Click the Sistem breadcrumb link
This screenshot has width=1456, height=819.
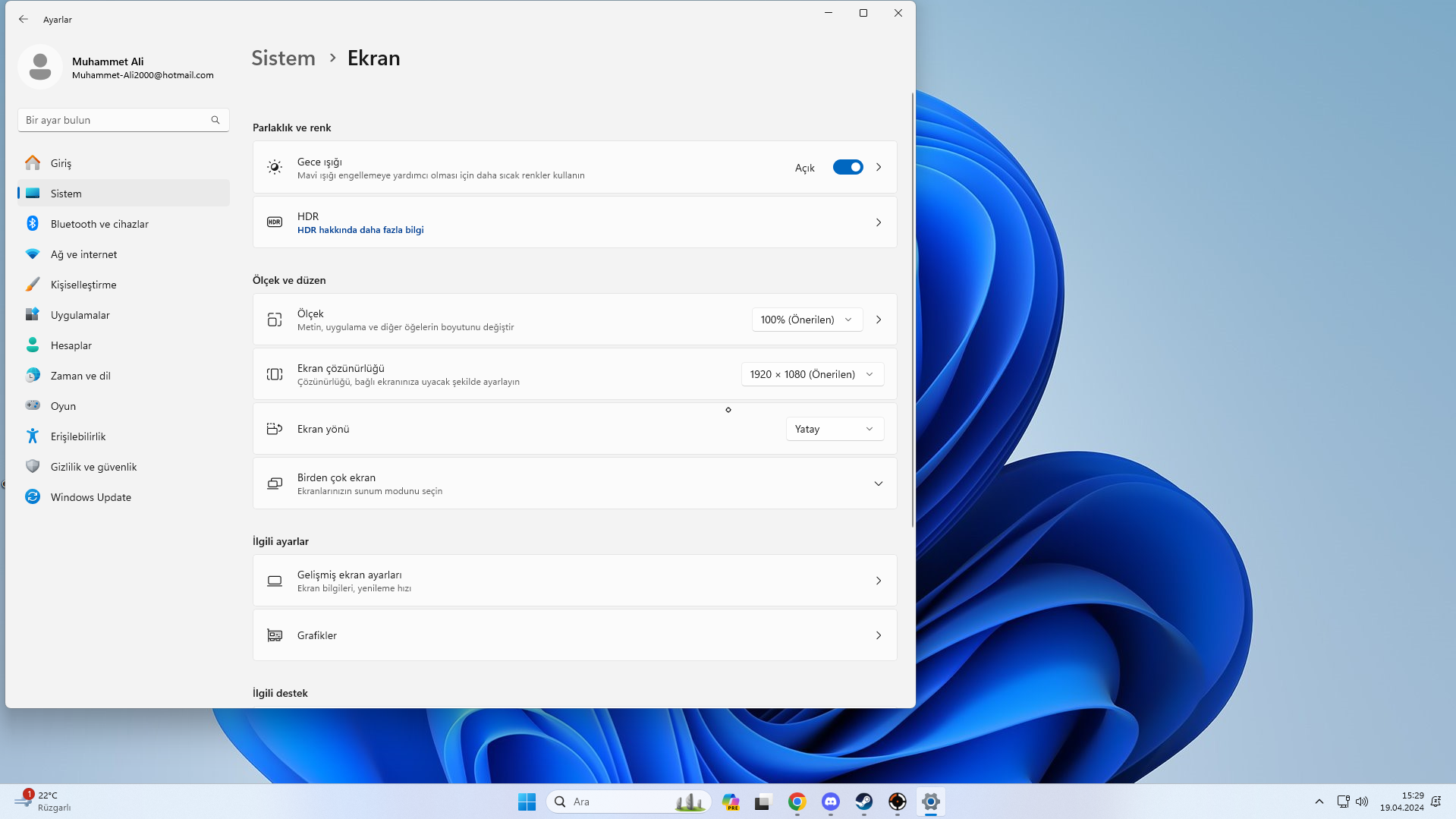pyautogui.click(x=283, y=58)
